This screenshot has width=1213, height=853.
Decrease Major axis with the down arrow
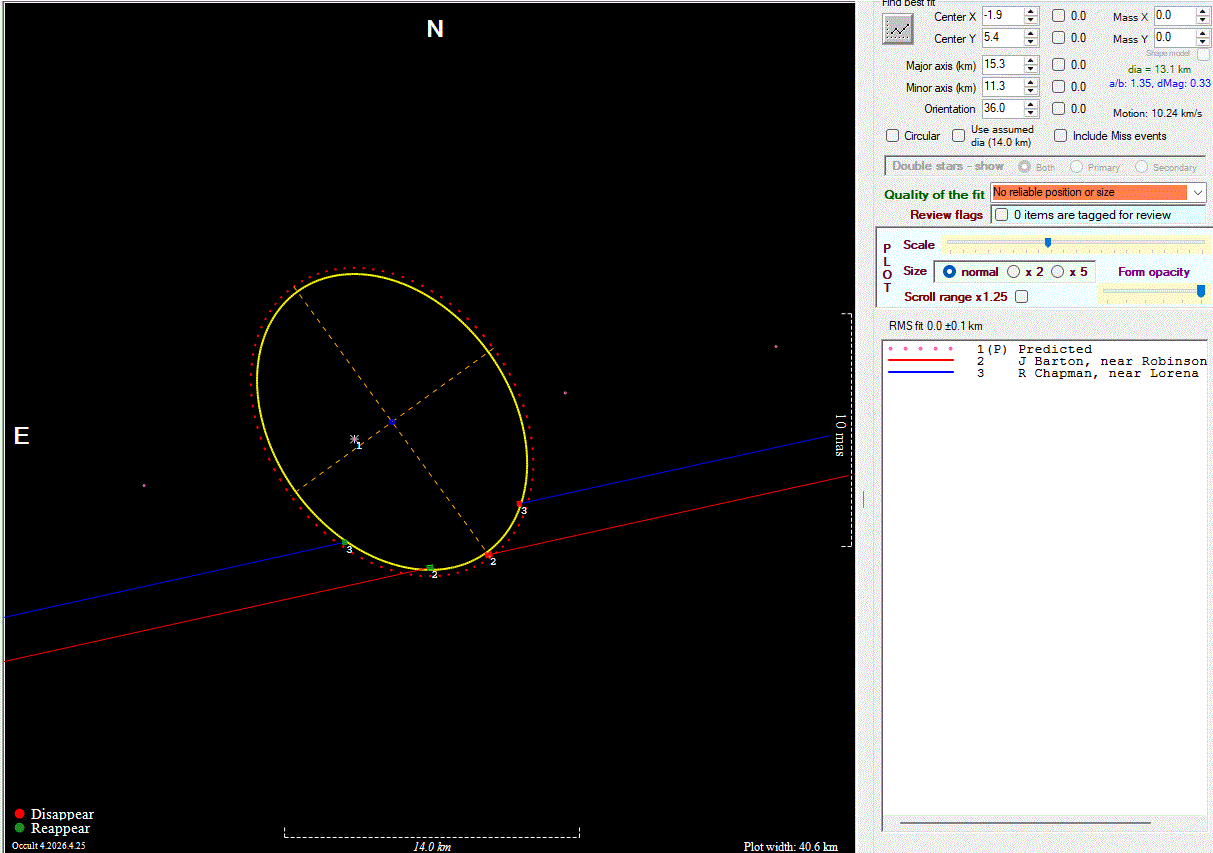pos(1031,68)
